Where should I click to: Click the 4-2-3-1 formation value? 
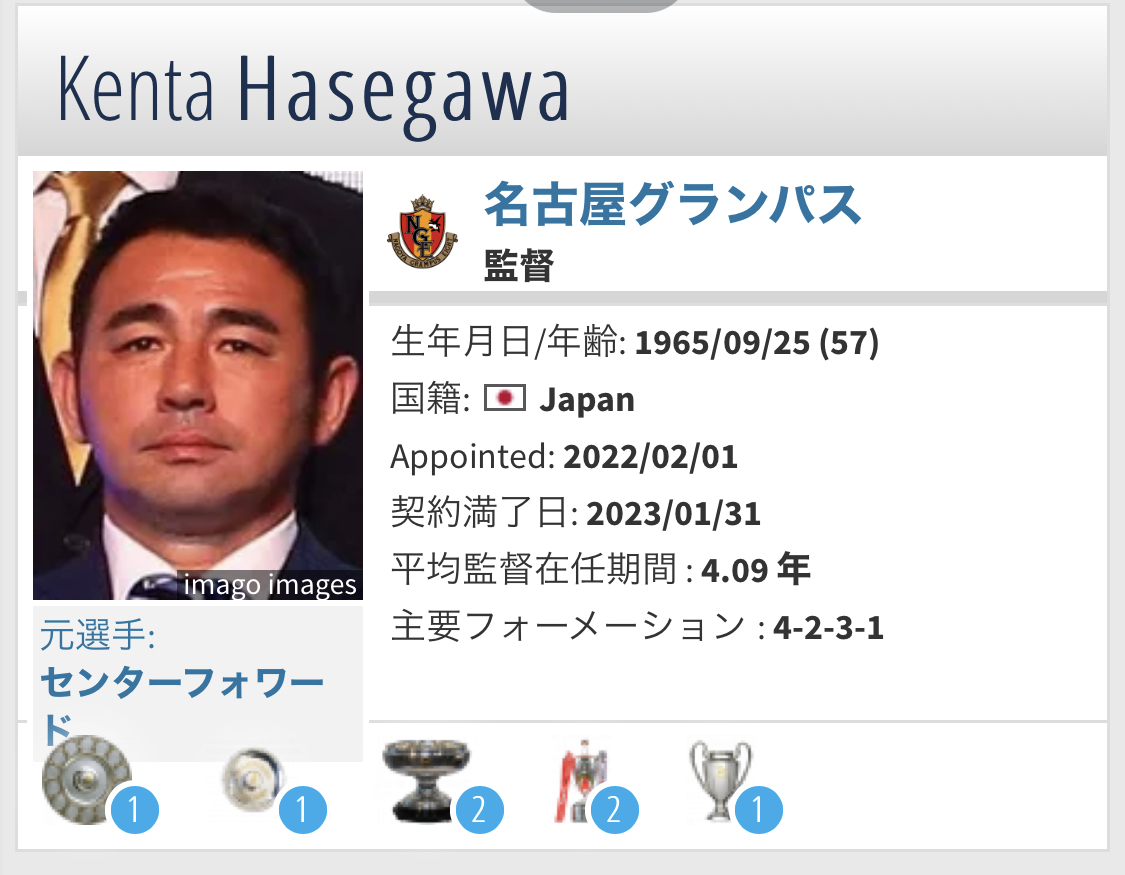pyautogui.click(x=828, y=628)
